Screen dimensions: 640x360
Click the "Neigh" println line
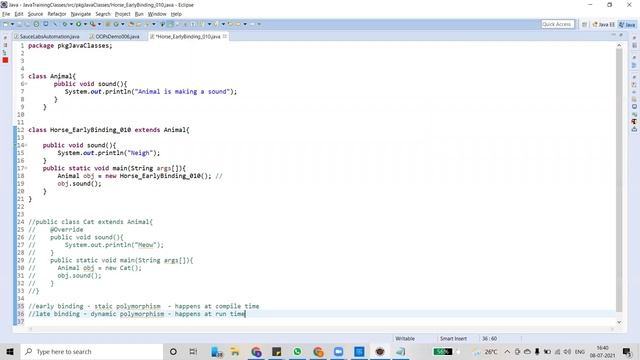click(109, 153)
